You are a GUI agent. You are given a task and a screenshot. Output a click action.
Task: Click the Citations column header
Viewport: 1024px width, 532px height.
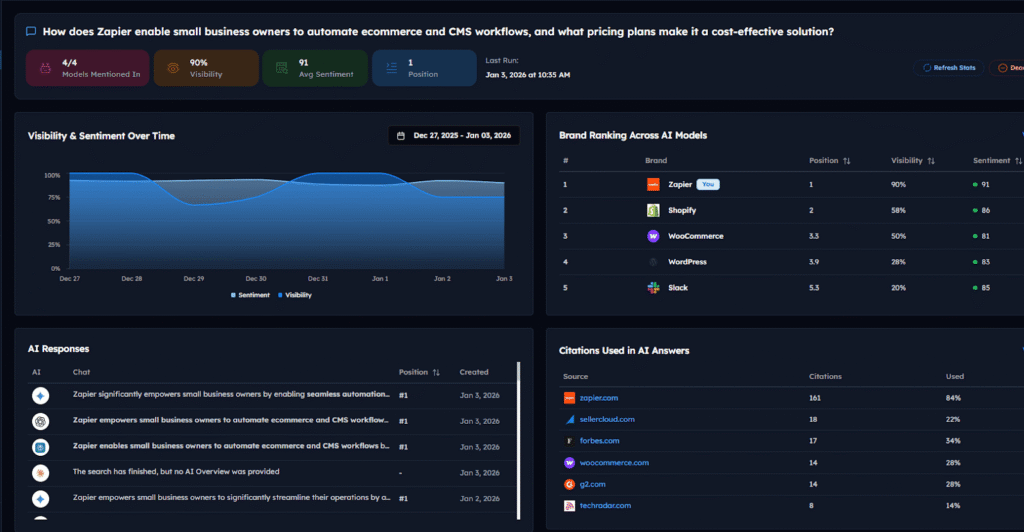(825, 377)
